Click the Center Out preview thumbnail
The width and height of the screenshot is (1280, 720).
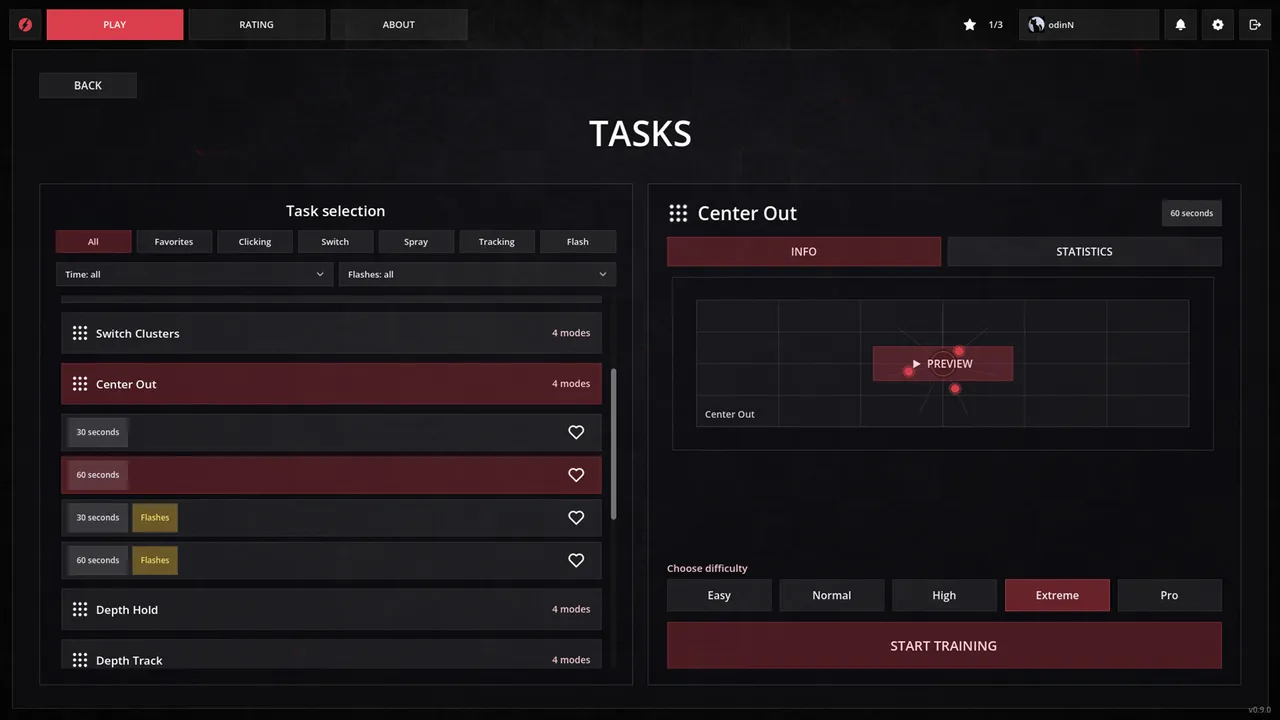click(943, 363)
